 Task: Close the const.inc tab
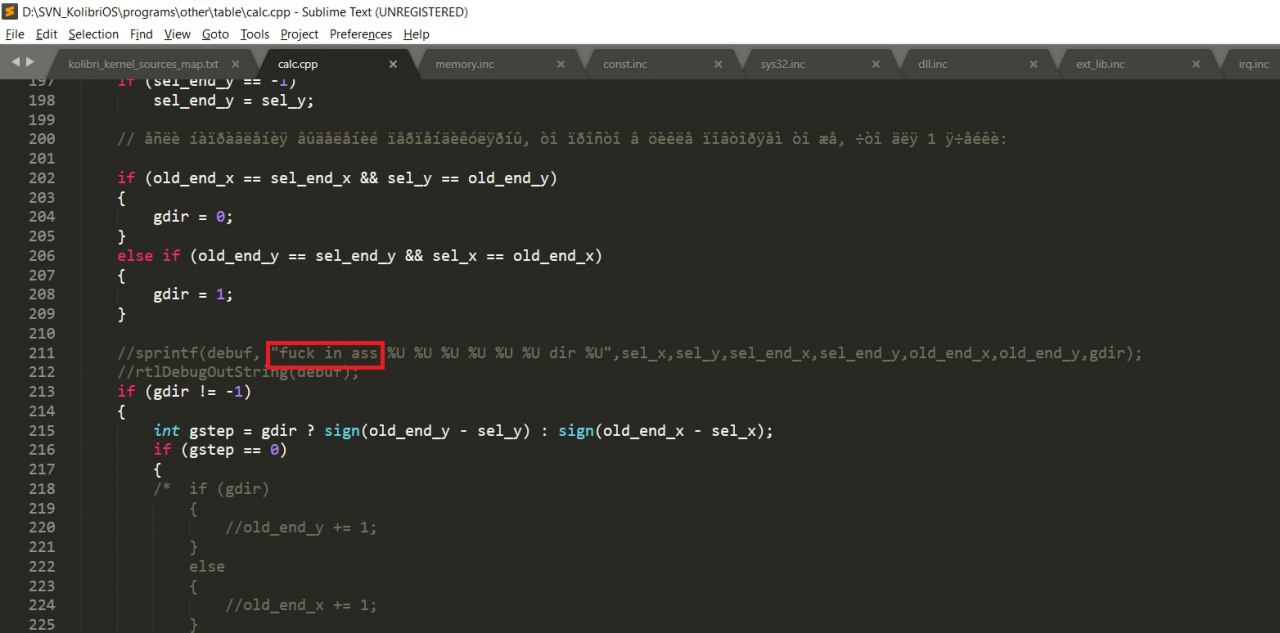click(718, 64)
